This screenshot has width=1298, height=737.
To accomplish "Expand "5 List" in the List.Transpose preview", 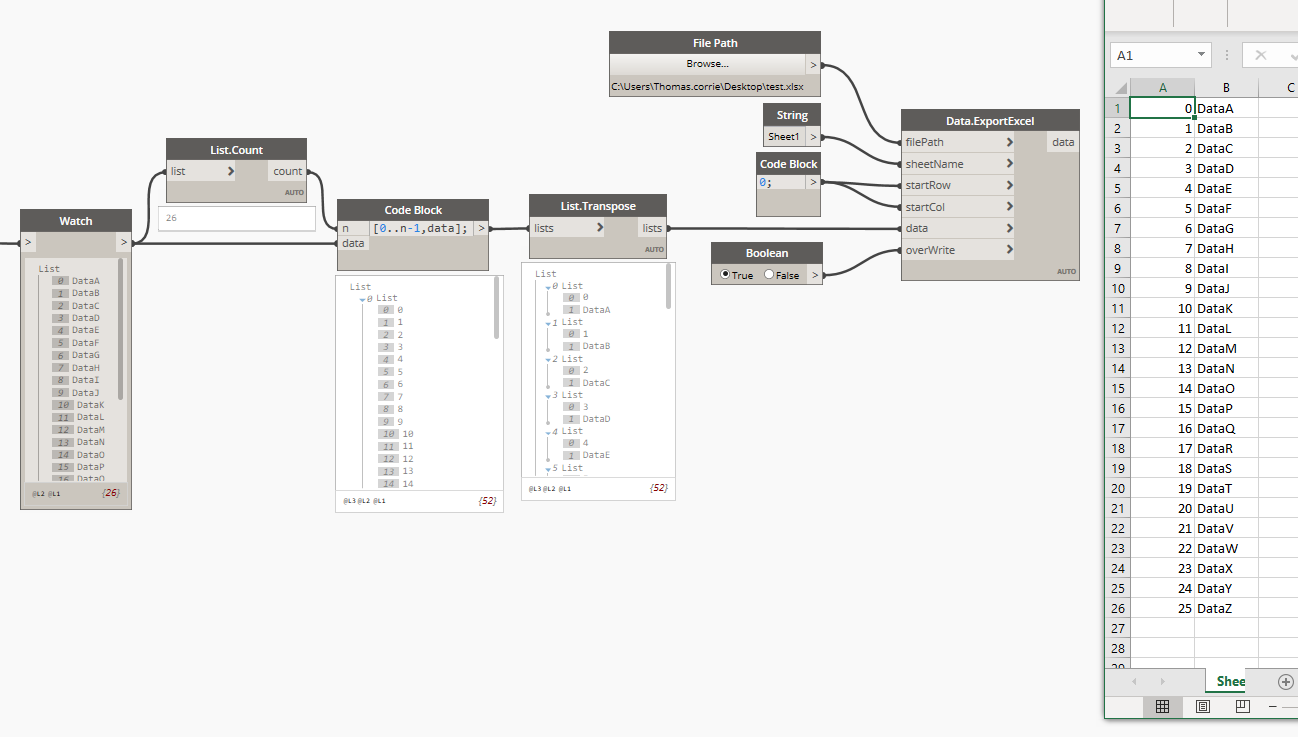I will pyautogui.click(x=548, y=468).
